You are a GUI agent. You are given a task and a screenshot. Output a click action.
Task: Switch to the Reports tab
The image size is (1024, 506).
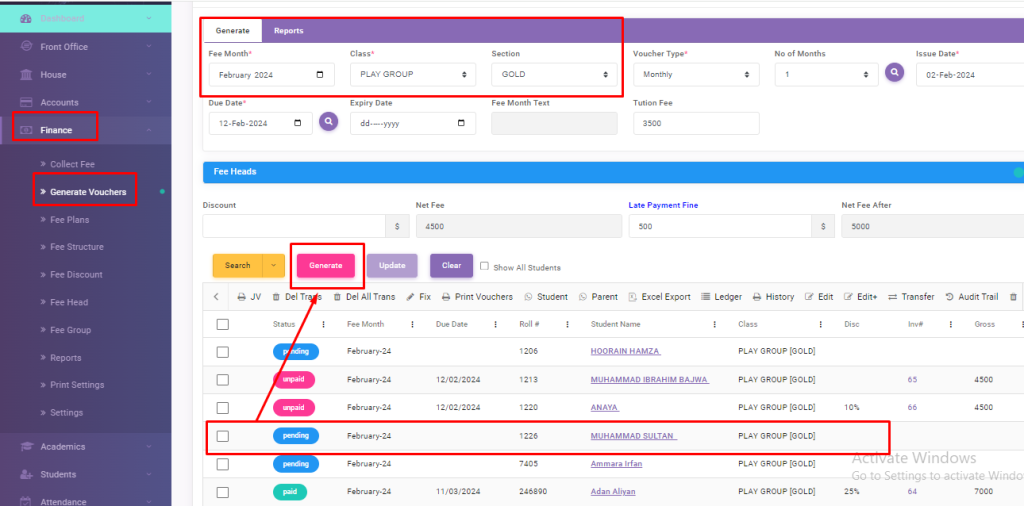click(x=288, y=31)
